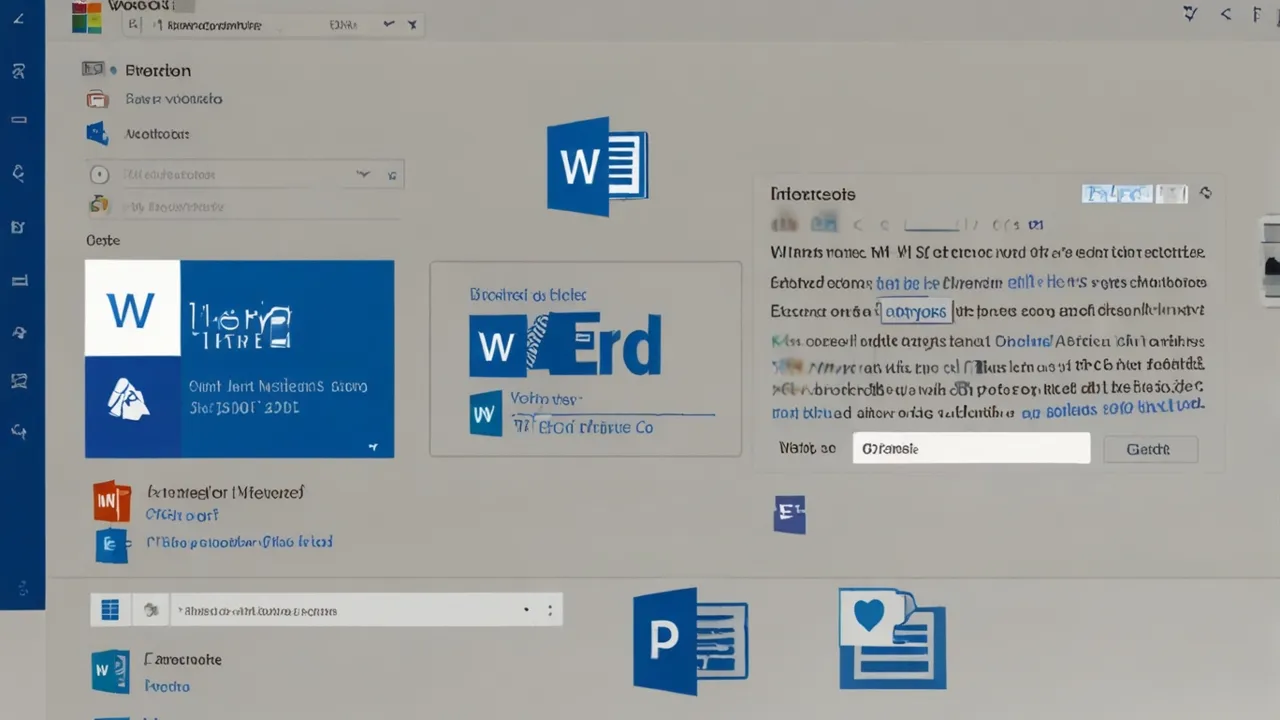Click the colorful Microsoft logo at top left
The width and height of the screenshot is (1280, 720).
click(x=87, y=17)
